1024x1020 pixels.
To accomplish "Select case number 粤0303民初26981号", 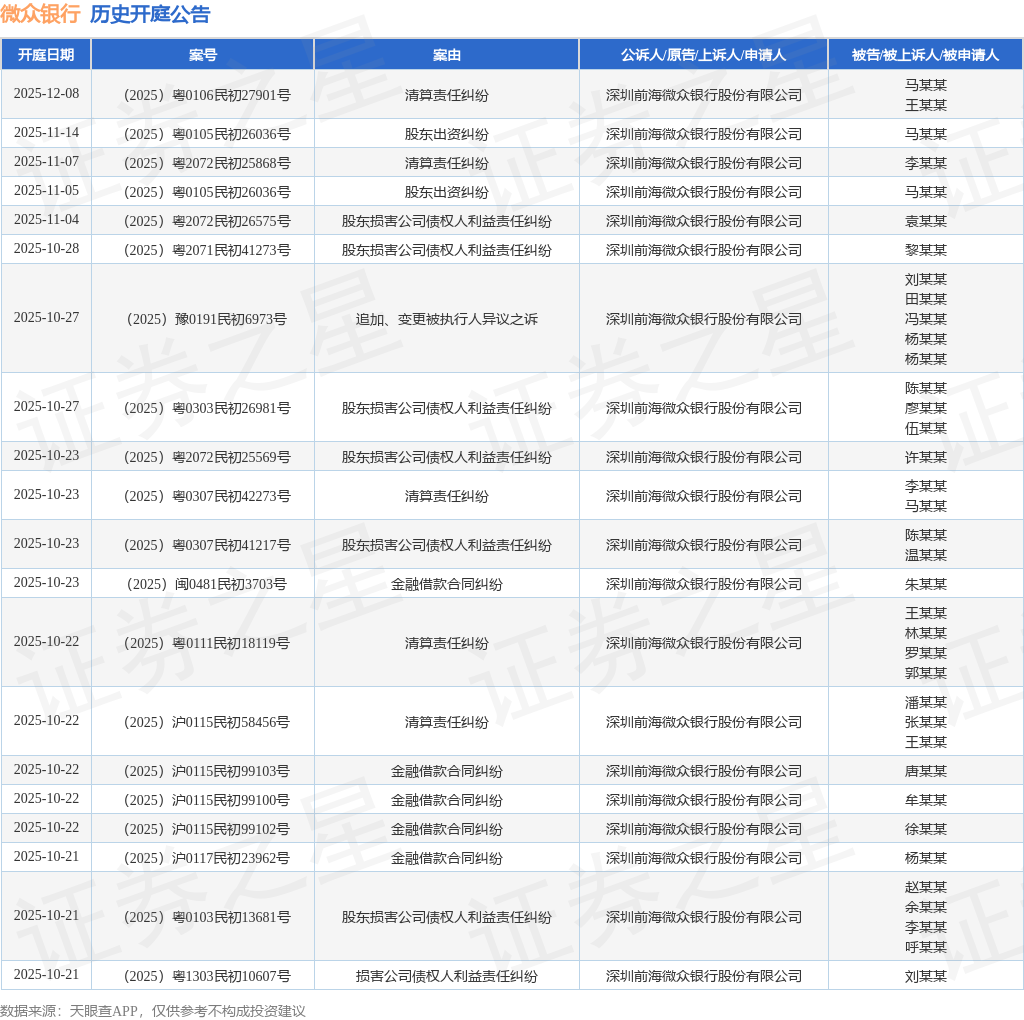I will (x=207, y=407).
